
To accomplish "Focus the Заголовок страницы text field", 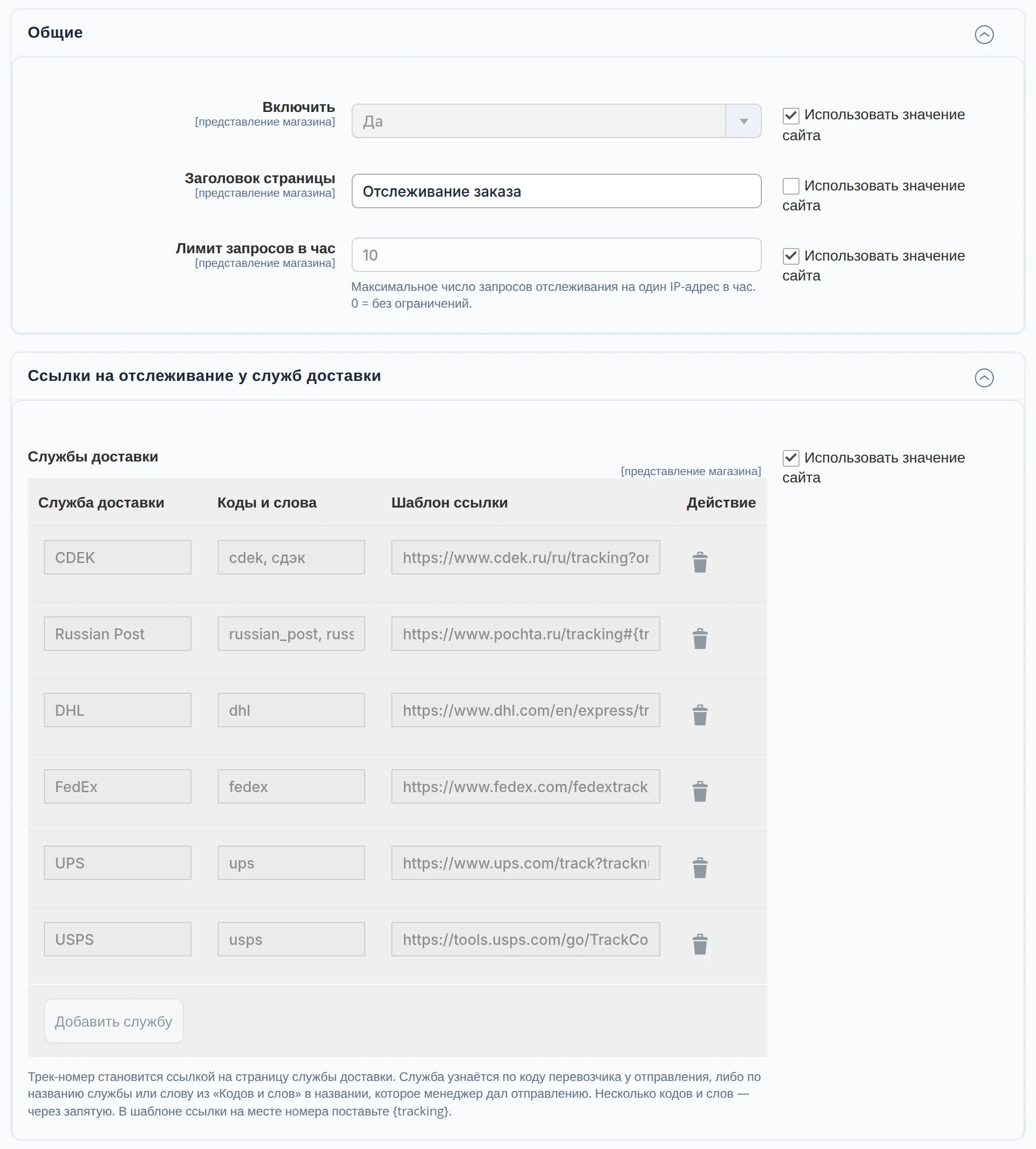I will coord(556,191).
